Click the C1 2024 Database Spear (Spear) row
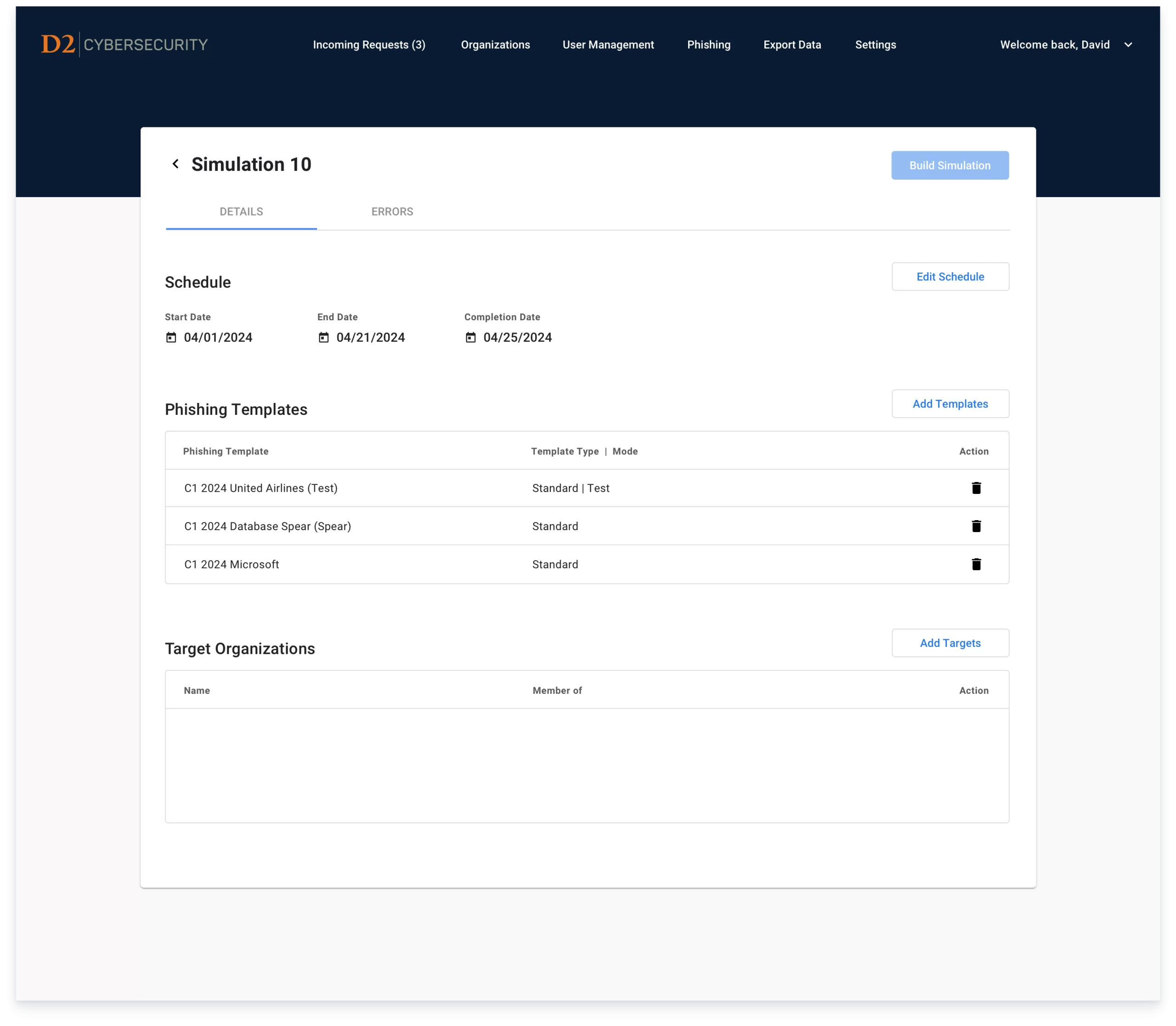1176x1026 pixels. coord(587,526)
